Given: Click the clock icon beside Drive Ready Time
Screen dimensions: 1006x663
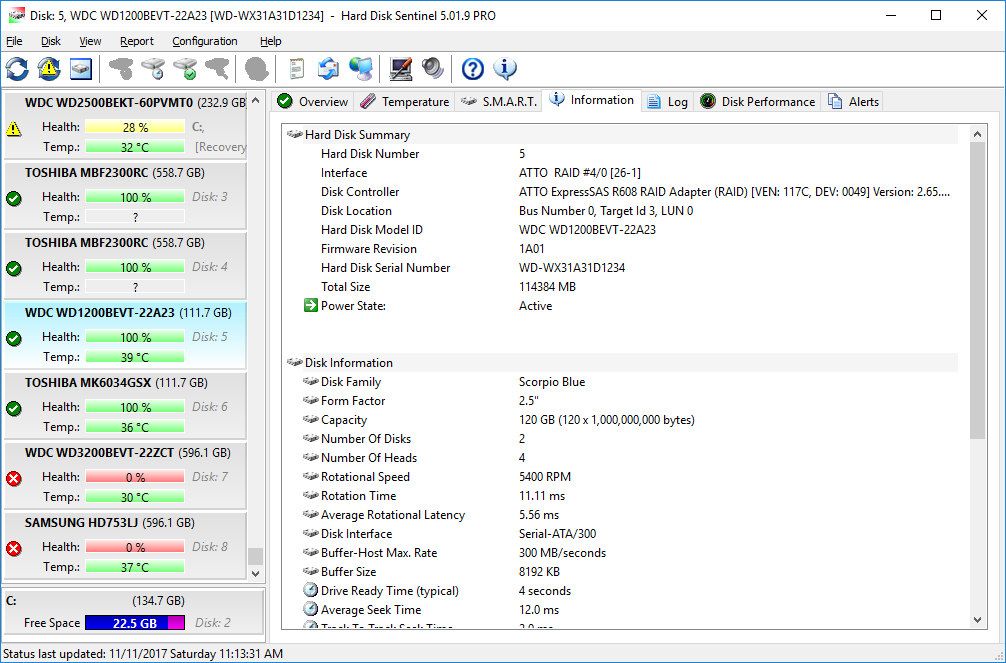Looking at the screenshot, I should point(311,590).
